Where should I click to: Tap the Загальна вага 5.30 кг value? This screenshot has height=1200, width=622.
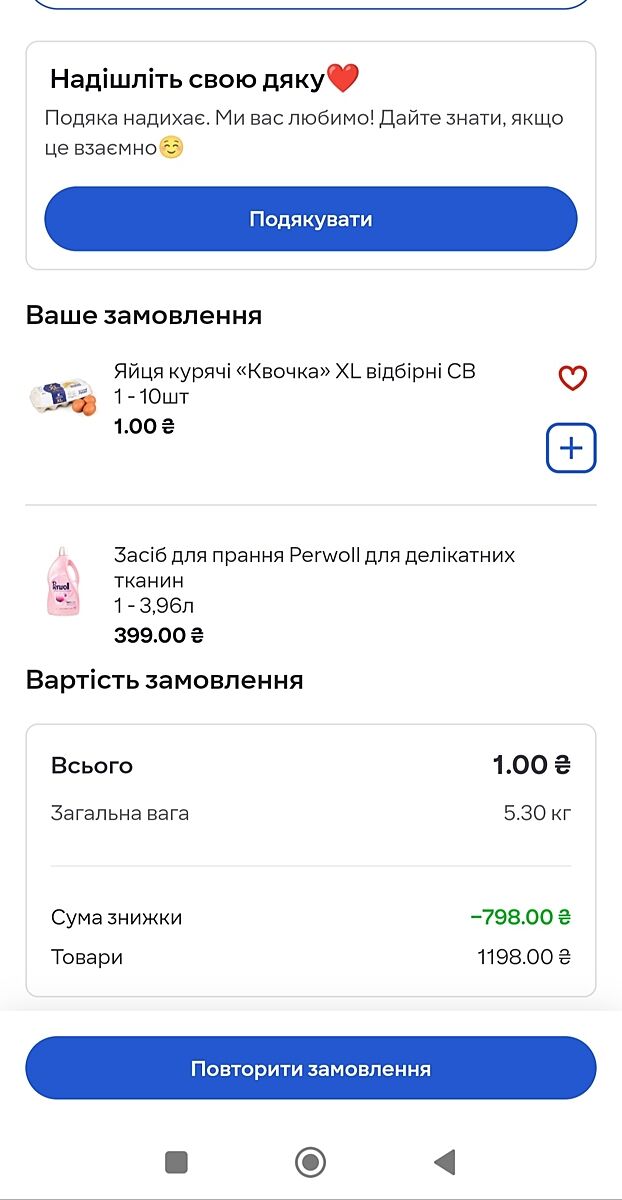[x=537, y=813]
